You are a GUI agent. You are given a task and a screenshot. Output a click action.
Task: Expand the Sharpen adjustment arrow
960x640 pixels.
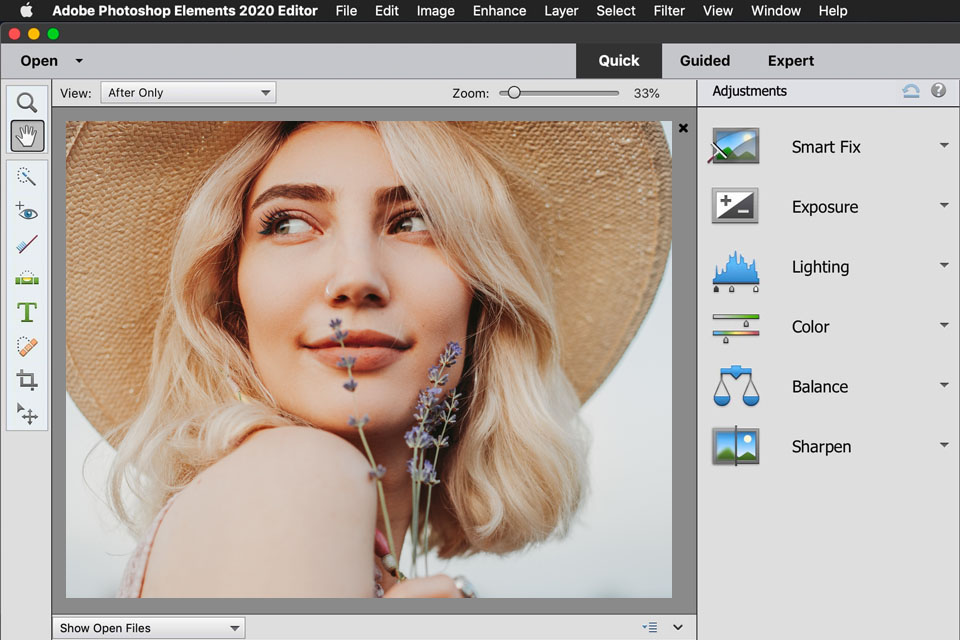(944, 445)
